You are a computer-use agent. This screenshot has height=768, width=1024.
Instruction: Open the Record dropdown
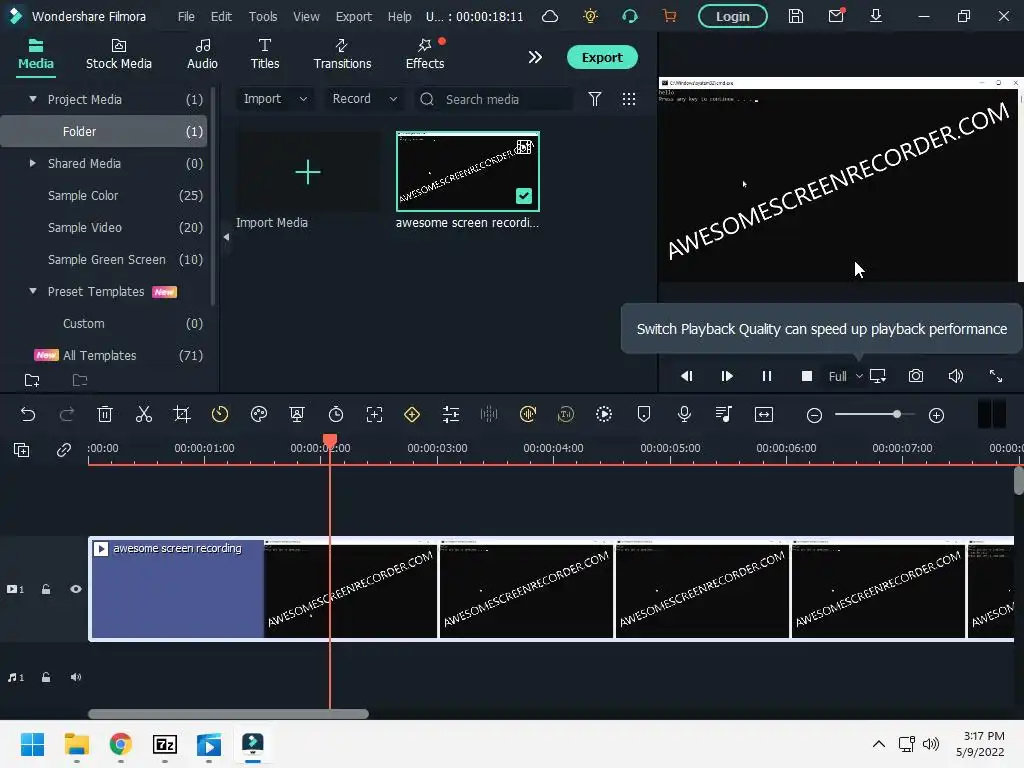(x=364, y=99)
